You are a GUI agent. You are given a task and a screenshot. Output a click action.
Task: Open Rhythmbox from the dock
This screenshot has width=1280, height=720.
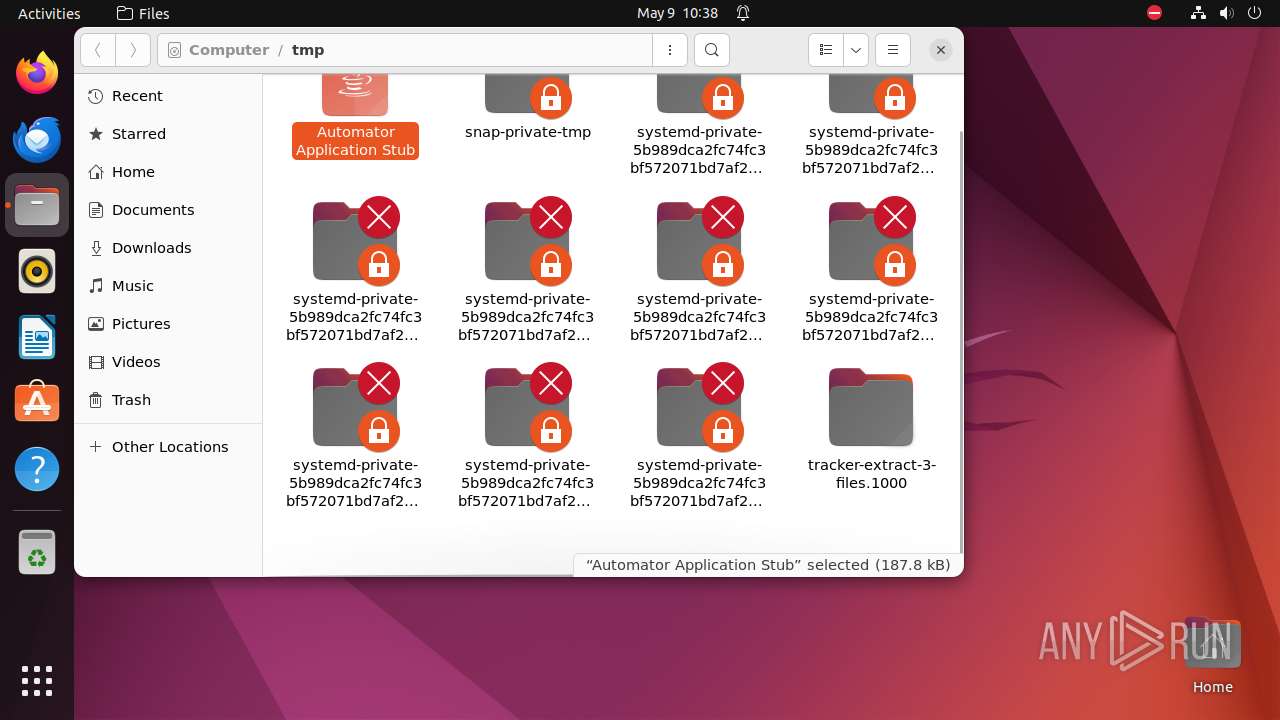[x=37, y=271]
